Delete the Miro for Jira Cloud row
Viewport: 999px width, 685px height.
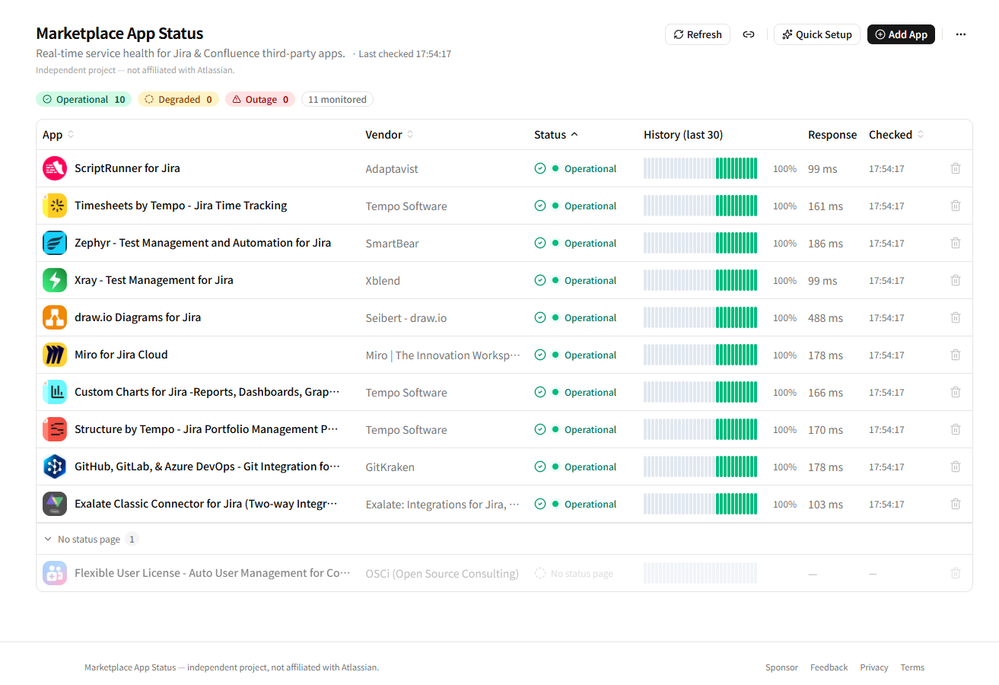(x=956, y=355)
